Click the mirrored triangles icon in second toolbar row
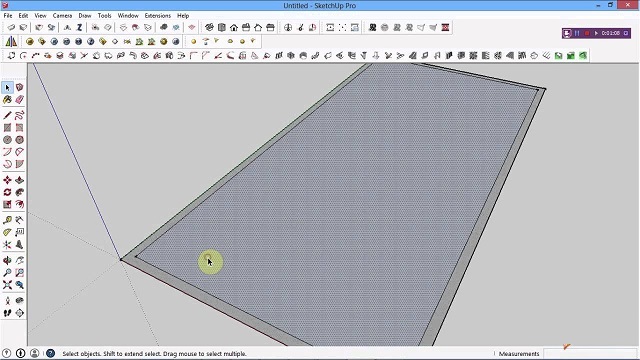Image resolution: width=640 pixels, height=360 pixels. point(11,41)
